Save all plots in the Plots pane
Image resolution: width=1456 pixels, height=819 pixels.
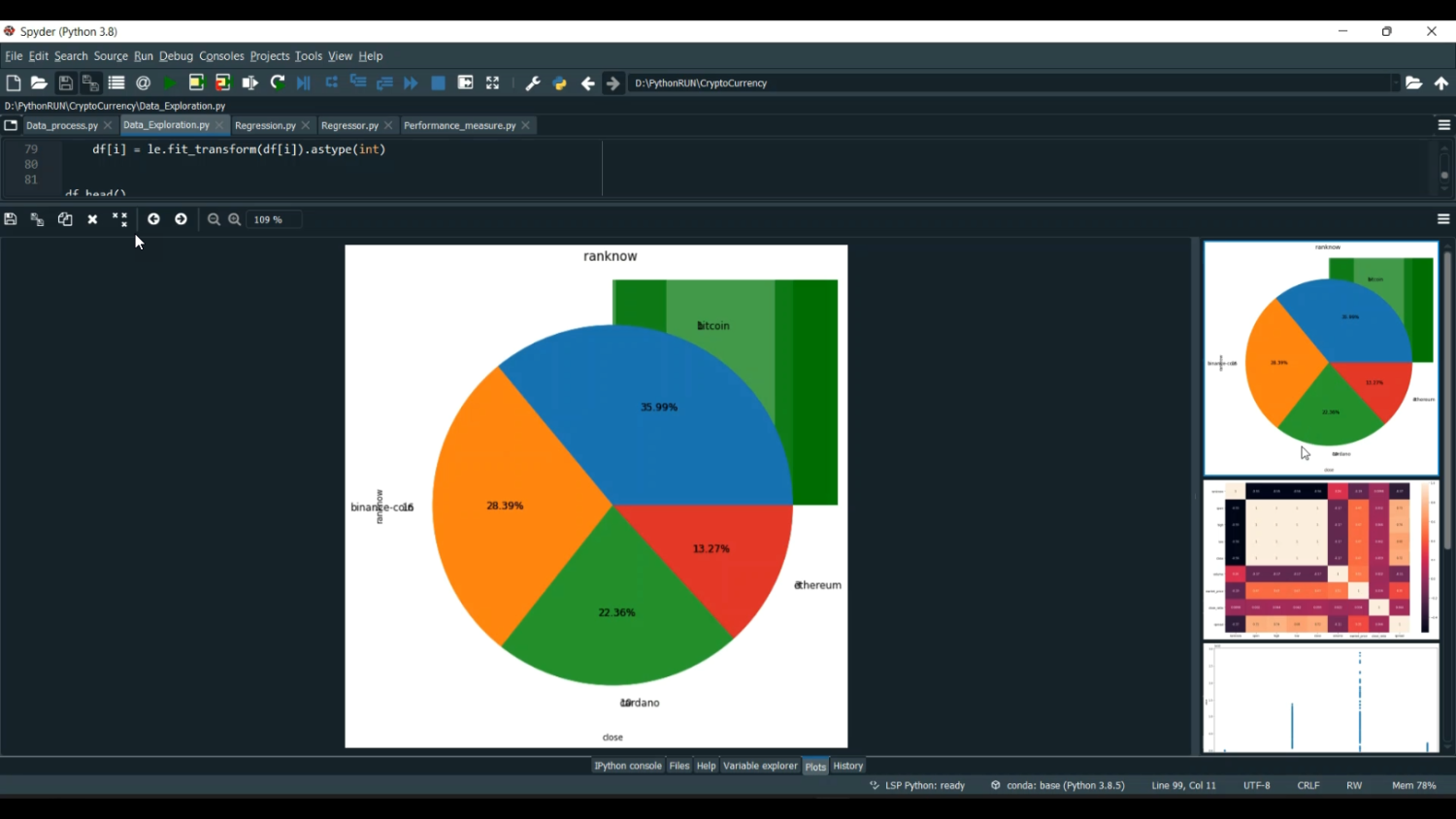click(x=37, y=219)
